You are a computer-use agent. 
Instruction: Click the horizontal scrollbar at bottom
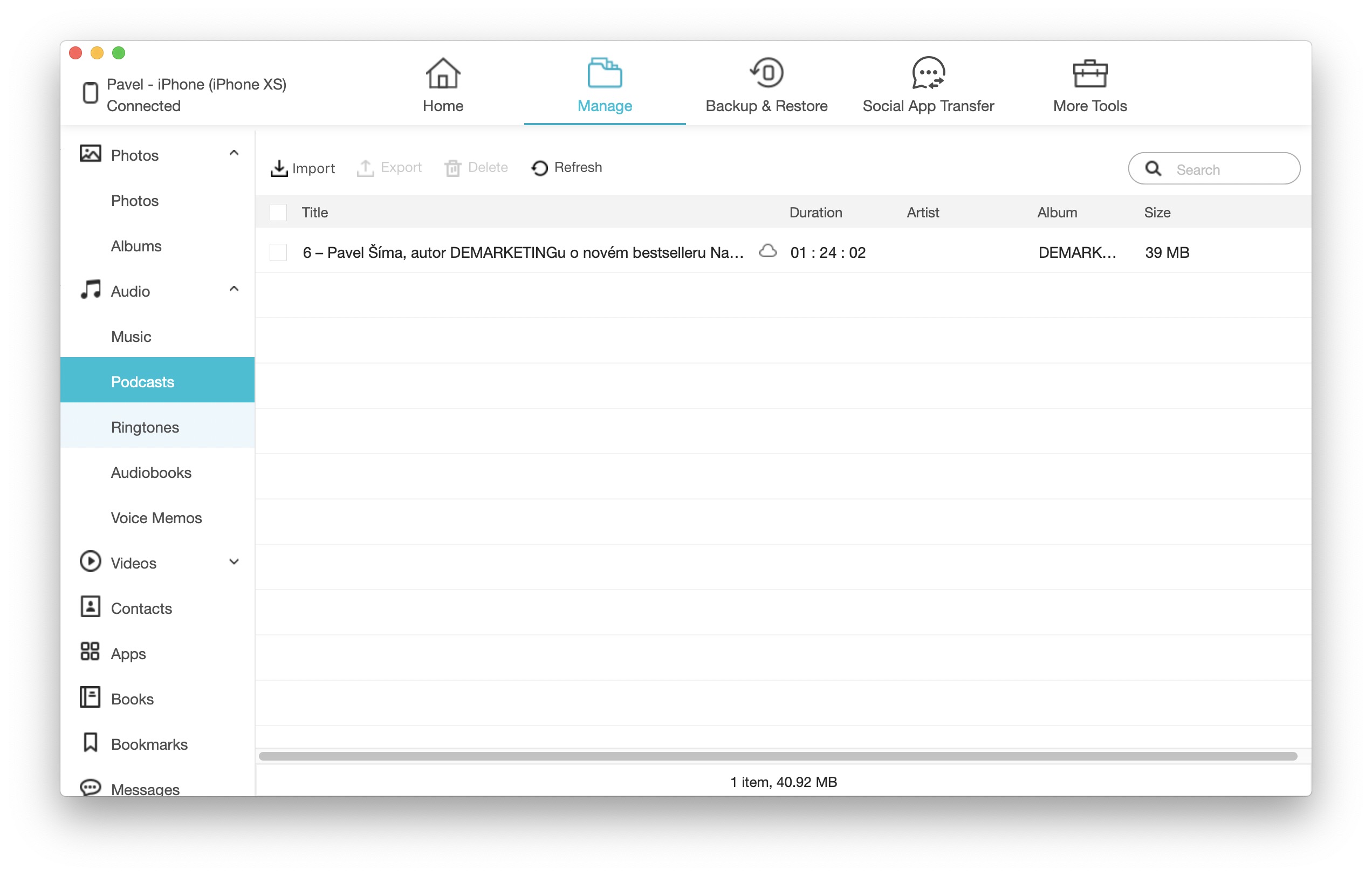(x=777, y=756)
